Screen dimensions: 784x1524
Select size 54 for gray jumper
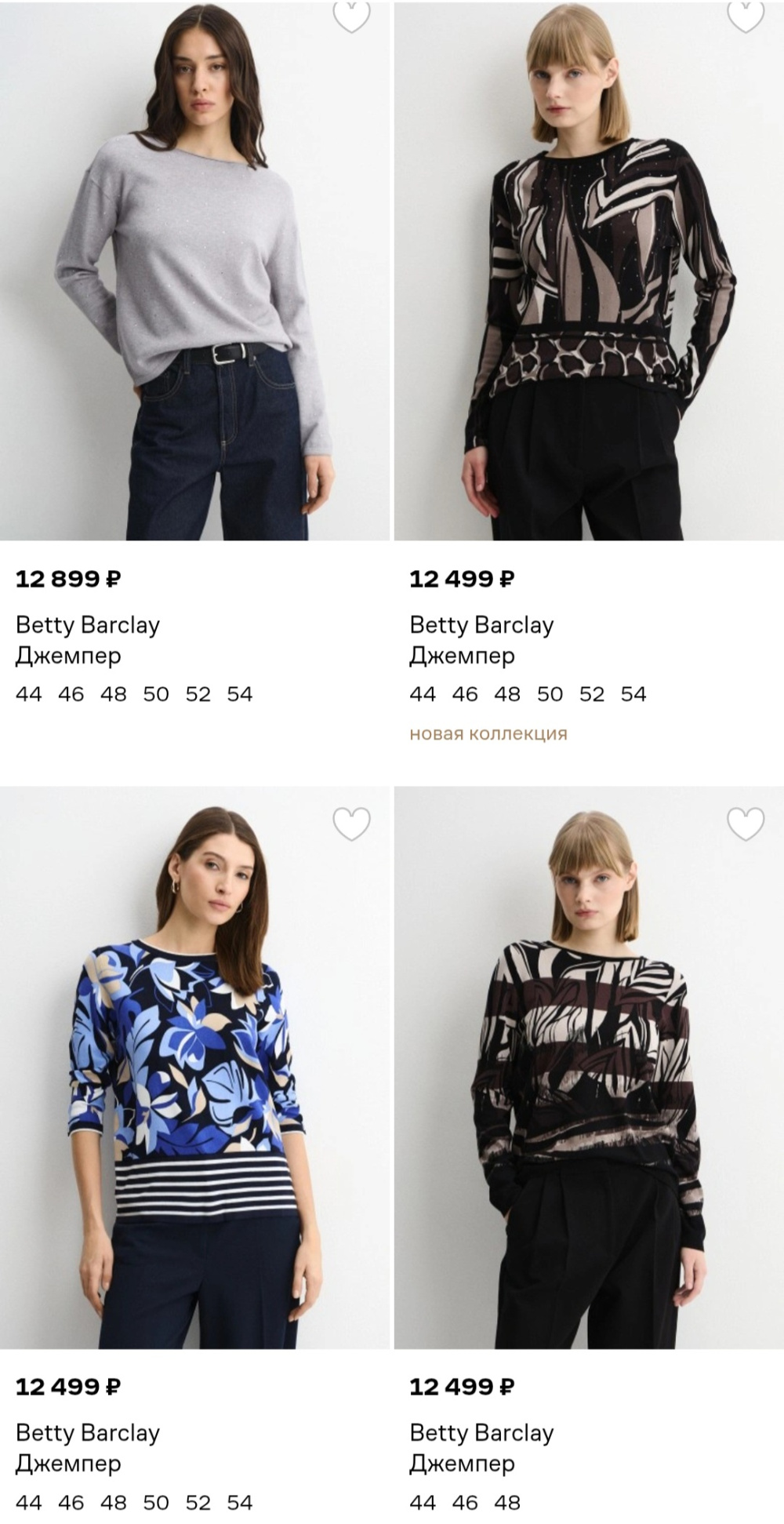(240, 694)
